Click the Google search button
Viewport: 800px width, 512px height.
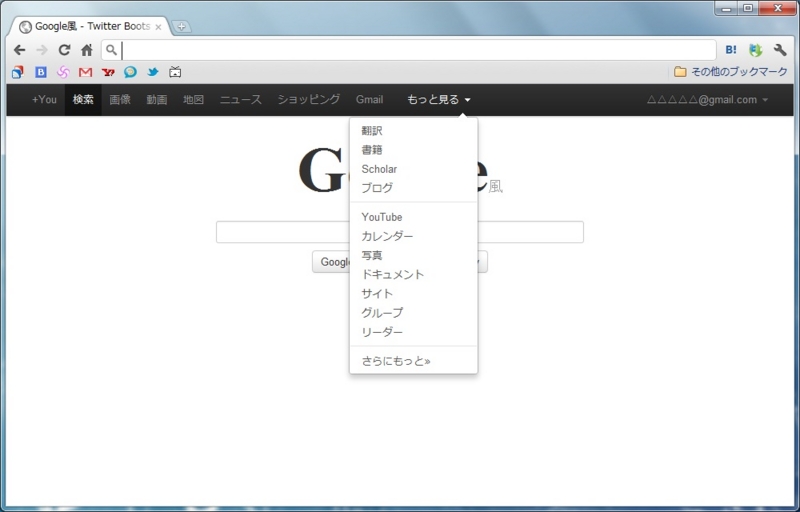click(331, 262)
